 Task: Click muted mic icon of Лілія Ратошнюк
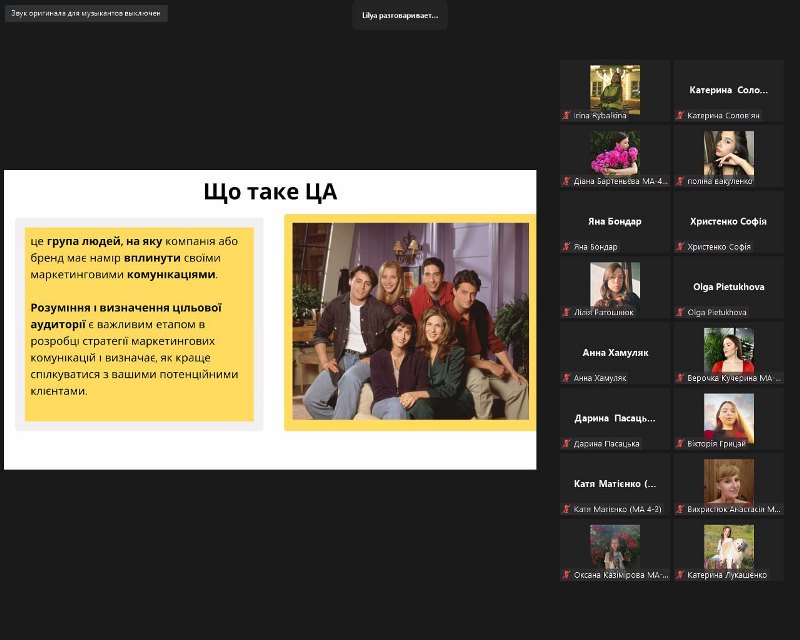(566, 312)
